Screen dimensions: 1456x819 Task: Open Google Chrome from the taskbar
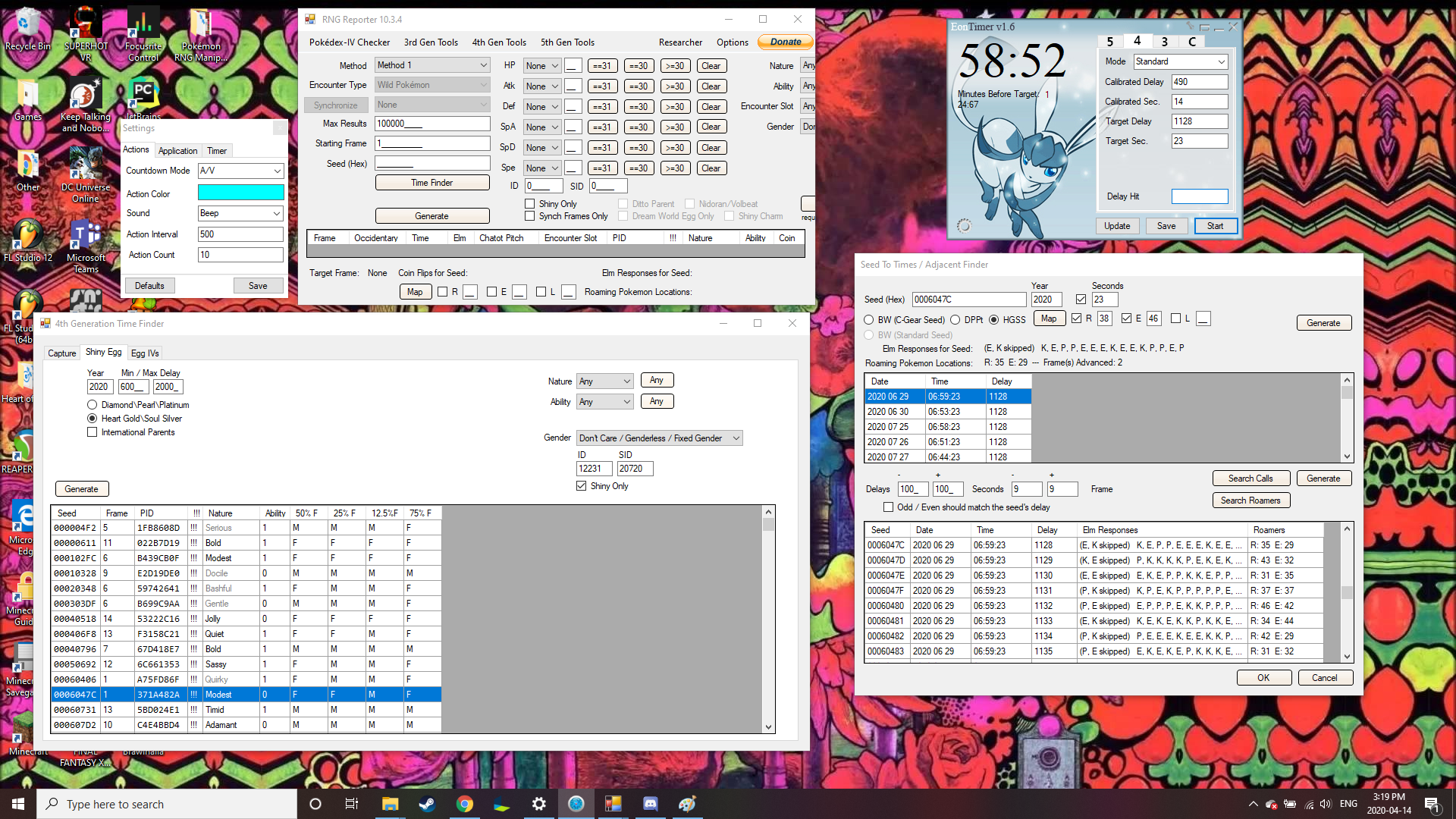point(464,804)
